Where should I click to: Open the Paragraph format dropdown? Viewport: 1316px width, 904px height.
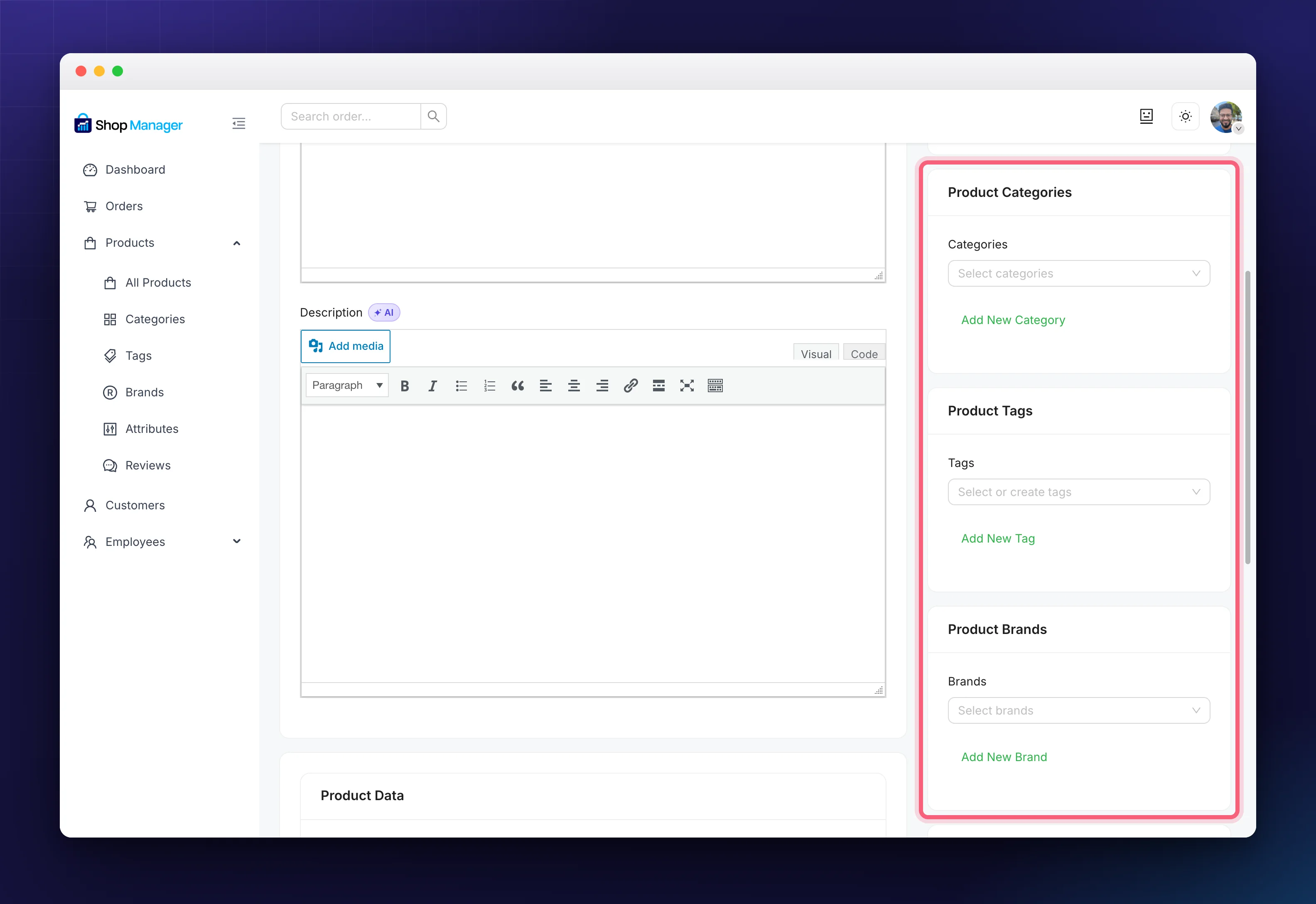pyautogui.click(x=347, y=385)
